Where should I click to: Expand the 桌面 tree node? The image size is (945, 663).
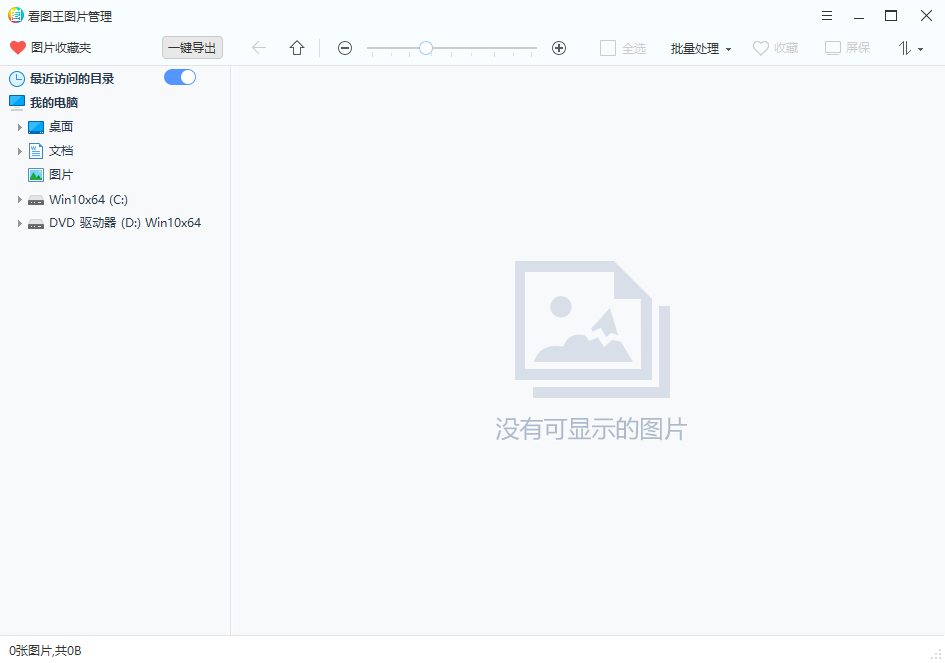[20, 126]
